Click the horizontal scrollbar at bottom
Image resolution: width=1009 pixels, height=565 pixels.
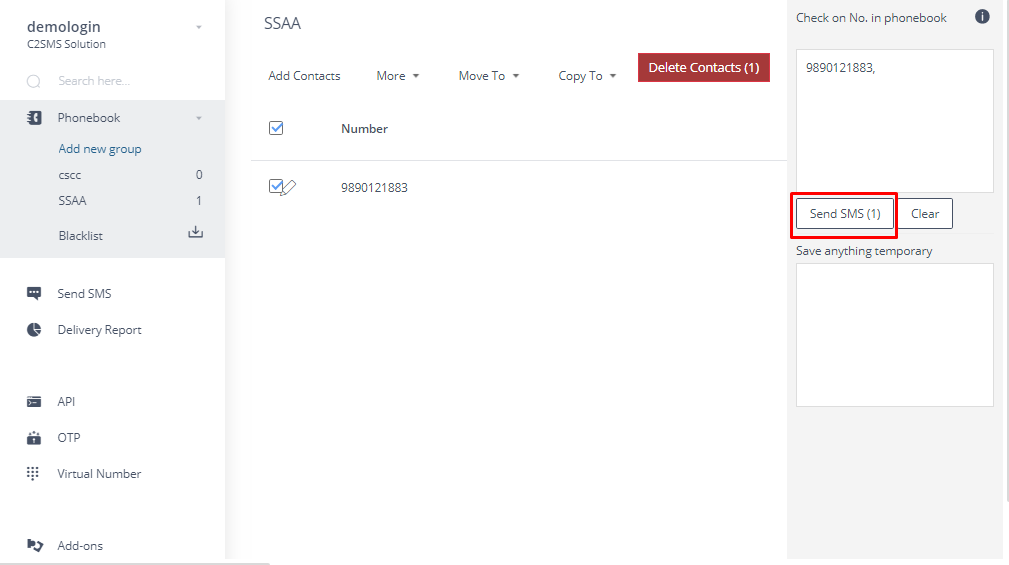pos(134,563)
